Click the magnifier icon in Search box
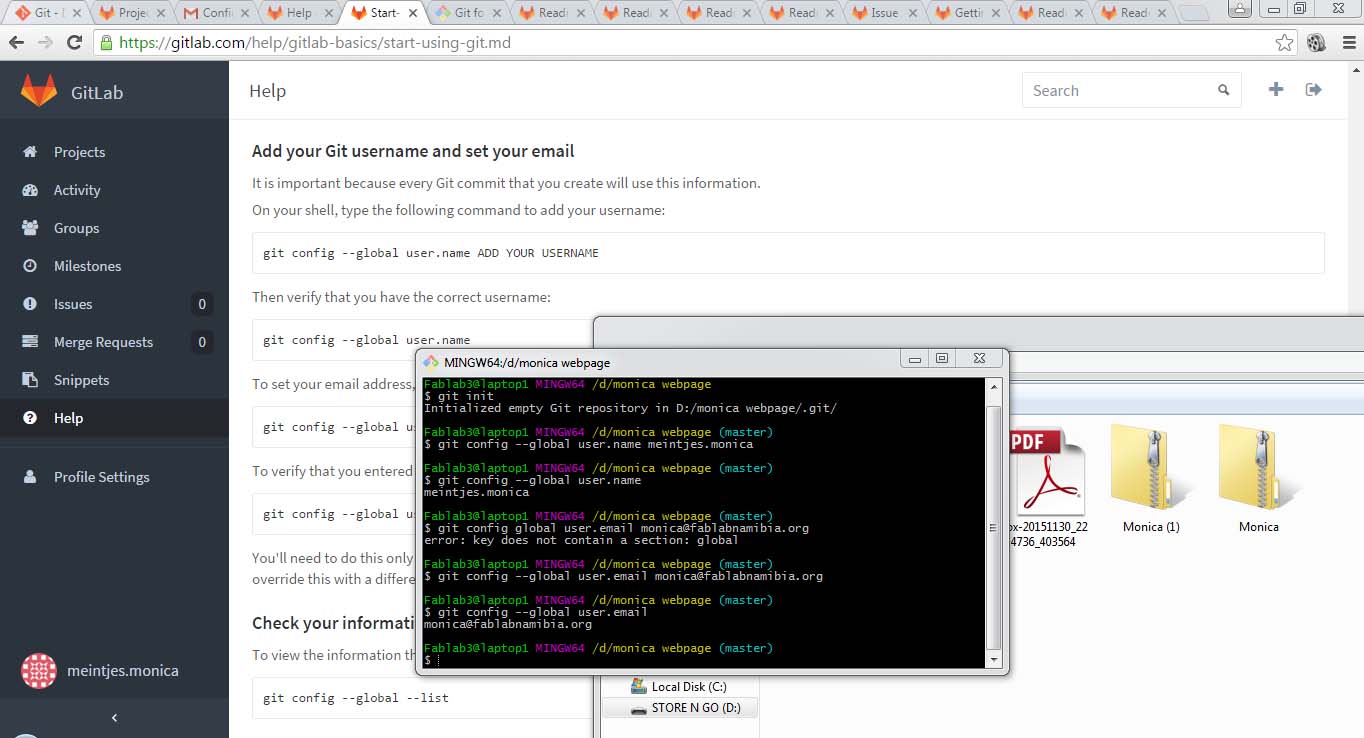1364x738 pixels. click(1223, 90)
